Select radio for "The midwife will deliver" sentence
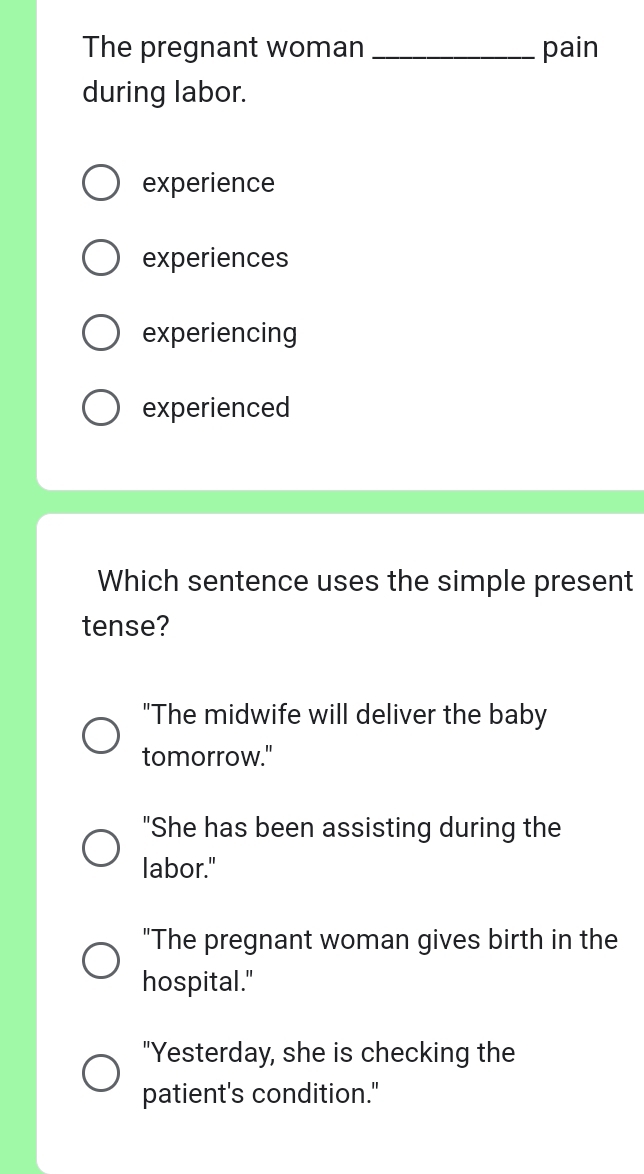 pyautogui.click(x=99, y=736)
